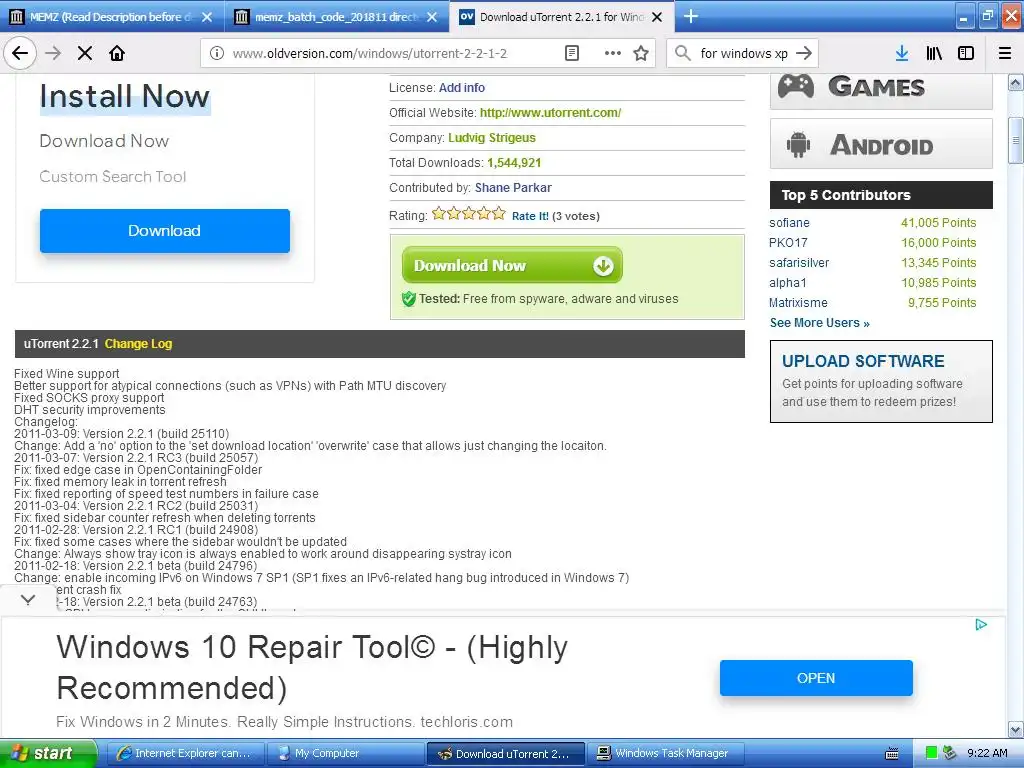Switch to Windows Task Manager taskbar item

click(x=666, y=754)
